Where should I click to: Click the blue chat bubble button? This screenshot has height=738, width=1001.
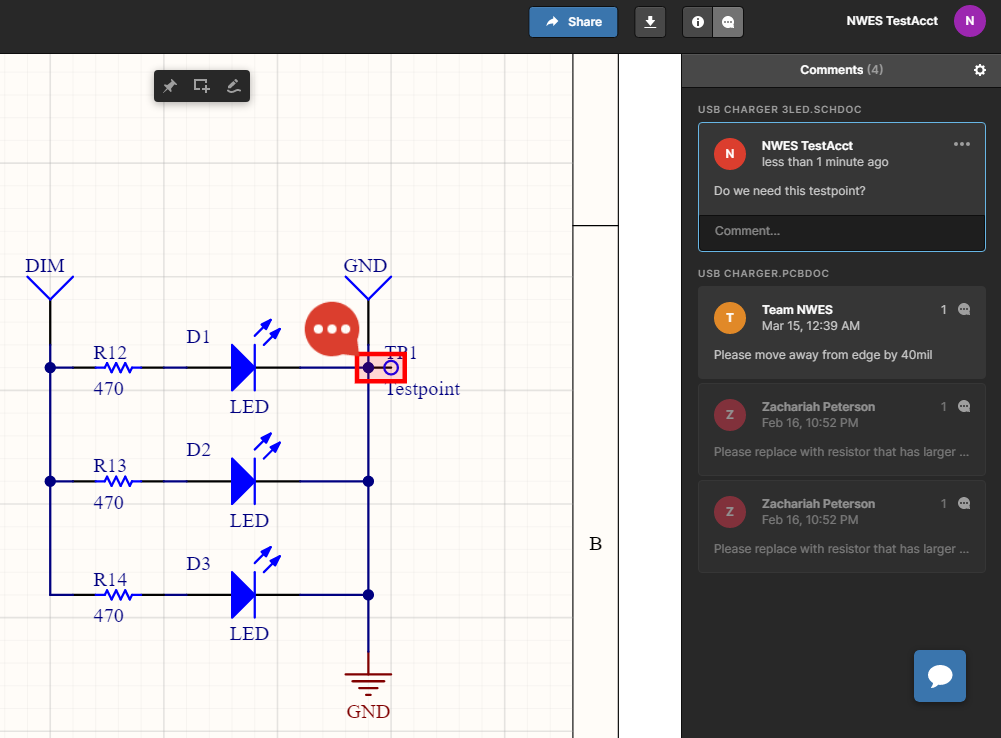click(x=940, y=676)
